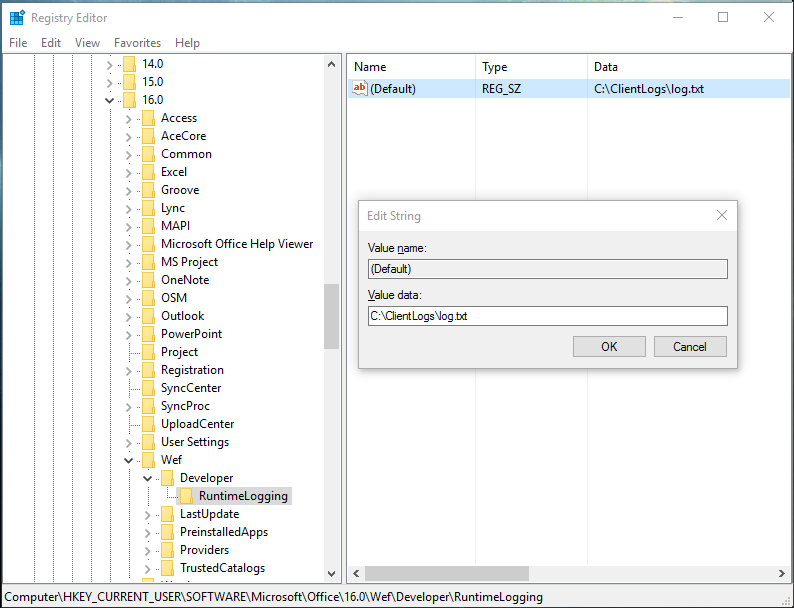Select the SyncProc key

point(185,406)
